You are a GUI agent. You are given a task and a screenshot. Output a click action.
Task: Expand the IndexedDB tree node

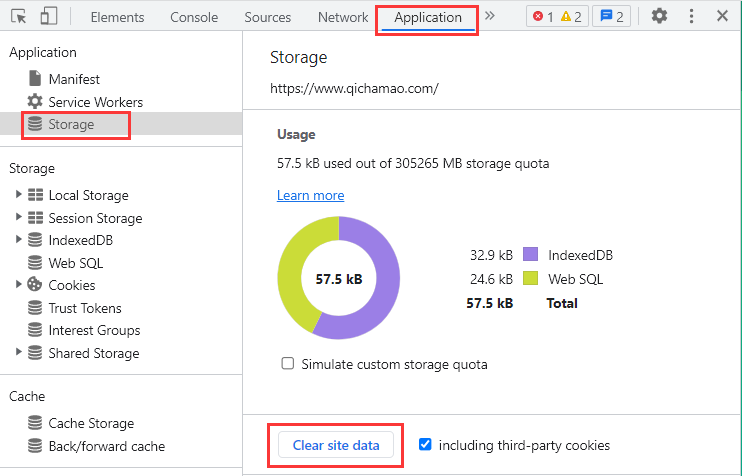[19, 240]
